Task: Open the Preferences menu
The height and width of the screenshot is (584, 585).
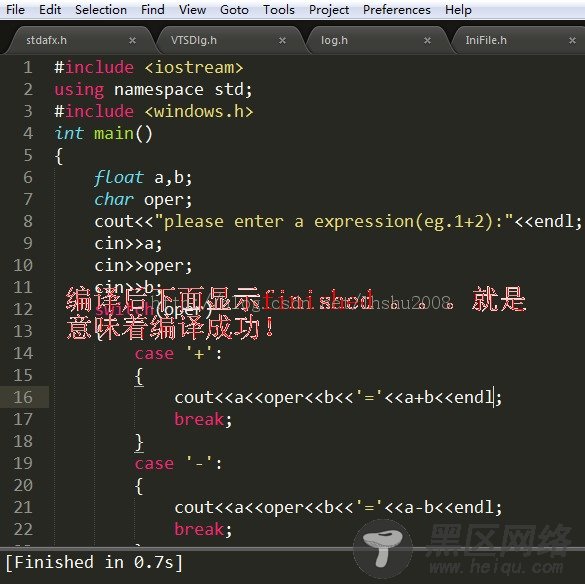Action: 397,9
